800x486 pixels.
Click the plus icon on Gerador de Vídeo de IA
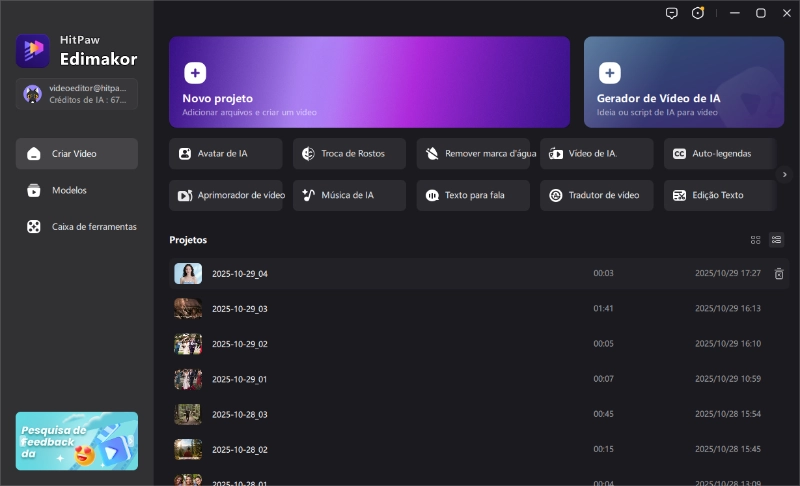pos(609,72)
